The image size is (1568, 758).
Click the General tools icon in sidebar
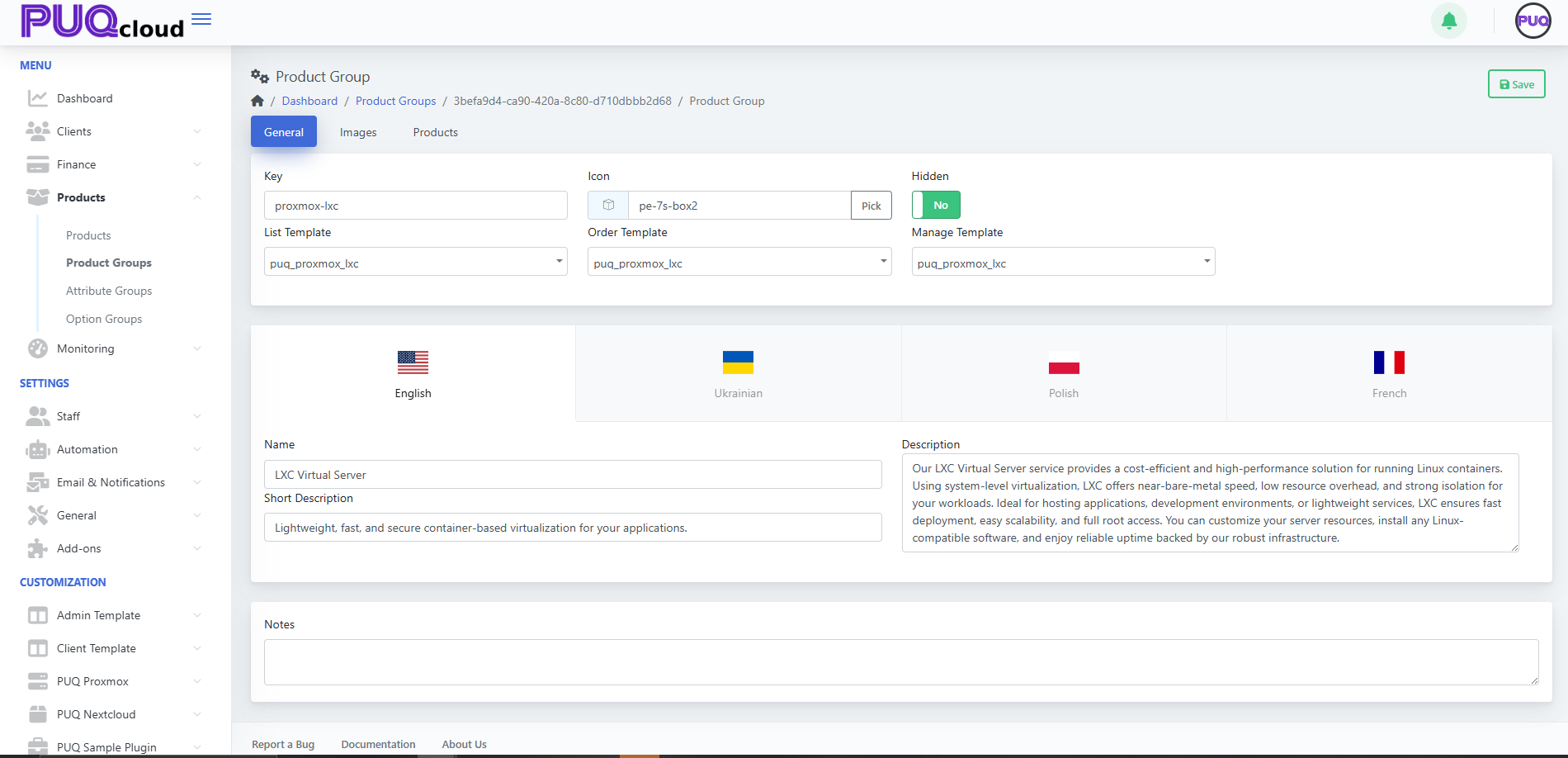(x=37, y=515)
